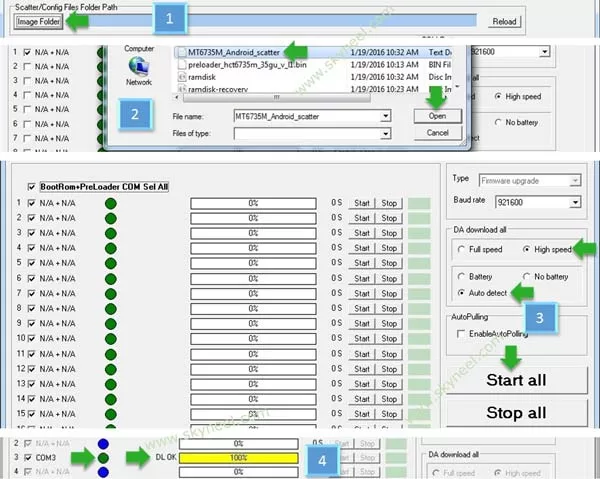This screenshot has width=600, height=479.
Task: Click Stop for port 1
Action: (389, 203)
